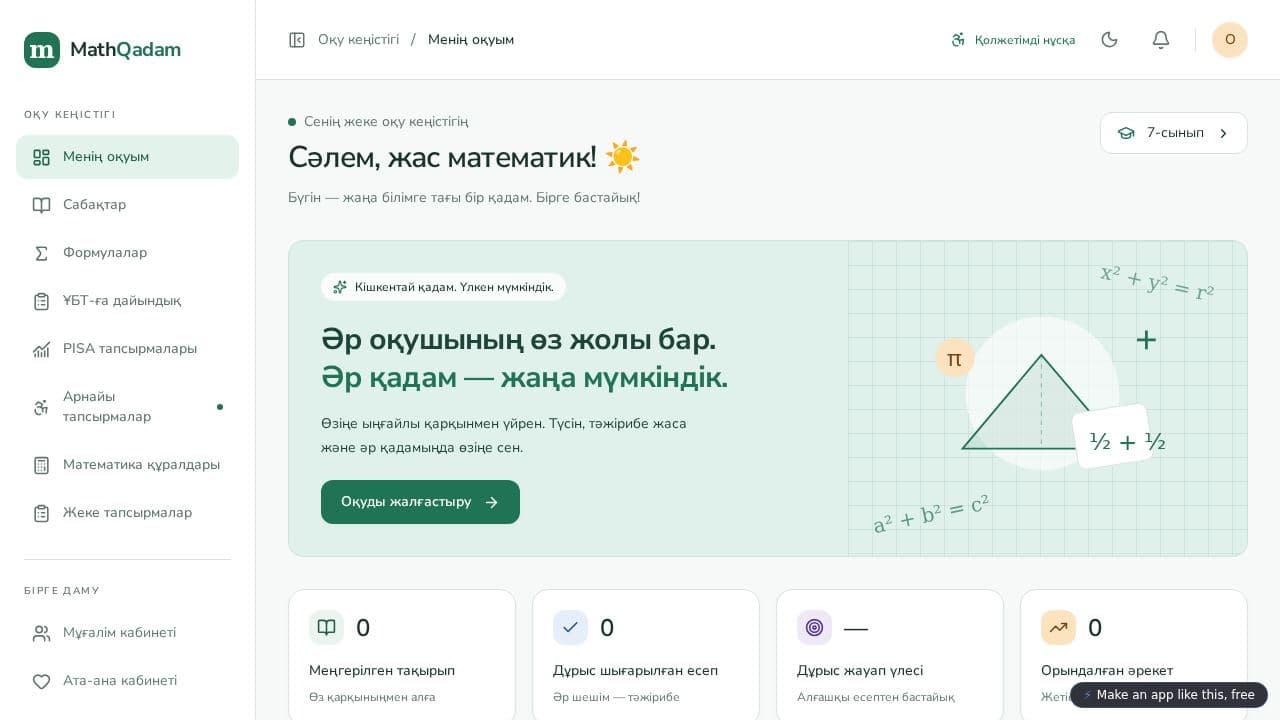Viewport: 1280px width, 720px height.
Task: Open Жеке тапсырмалар section
Action: coord(127,513)
